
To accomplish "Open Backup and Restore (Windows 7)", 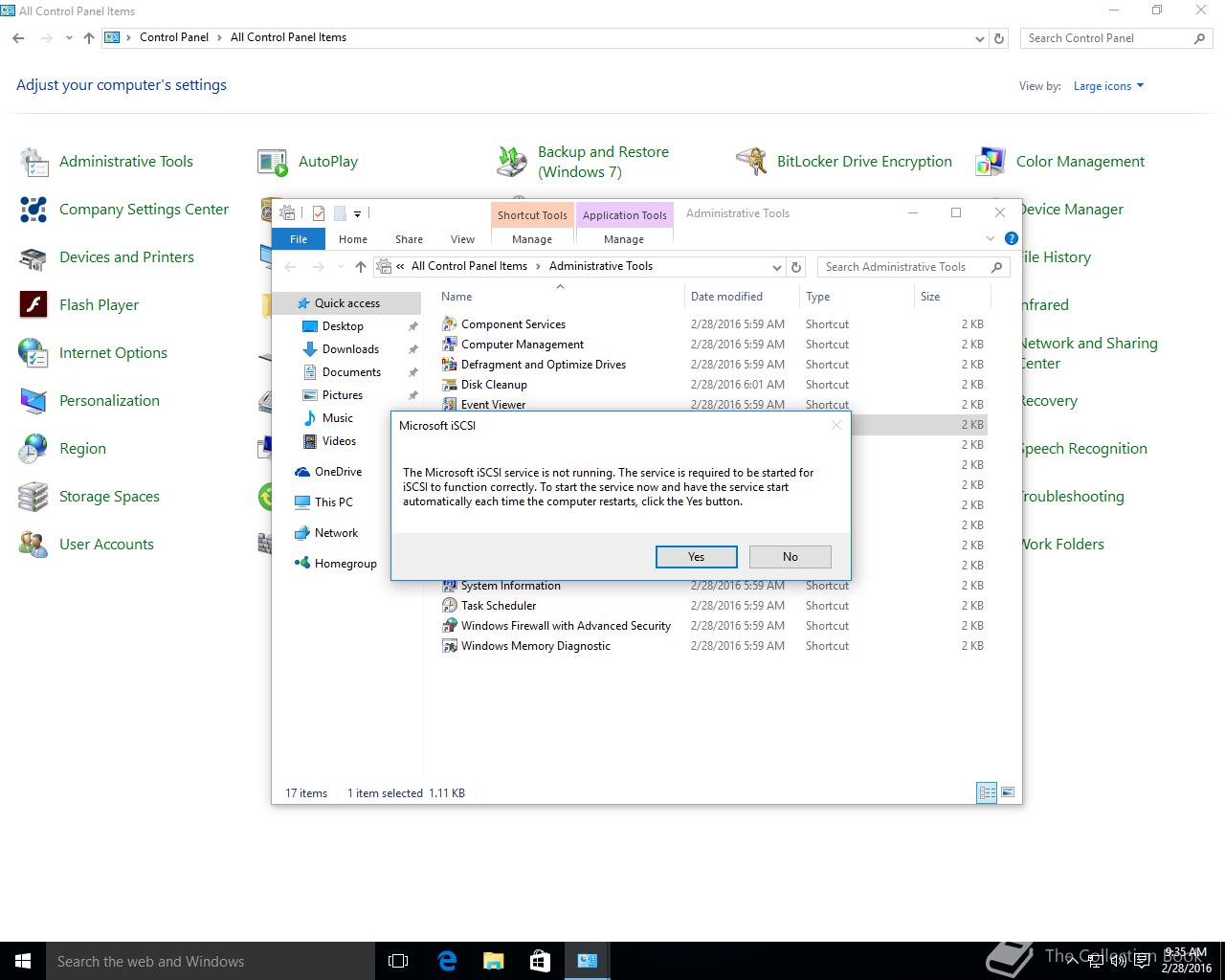I will pyautogui.click(x=584, y=162).
